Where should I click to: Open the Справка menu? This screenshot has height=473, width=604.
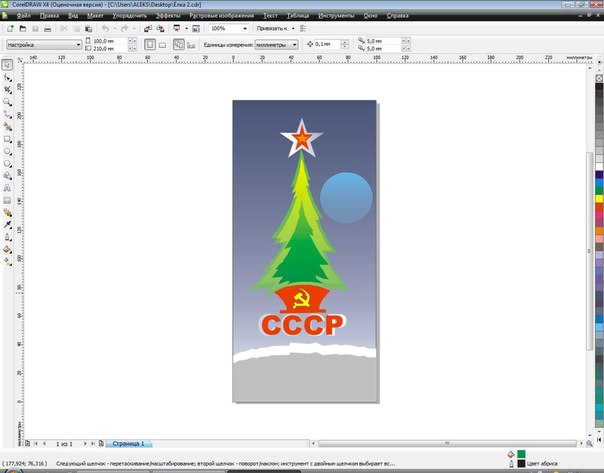(x=398, y=16)
